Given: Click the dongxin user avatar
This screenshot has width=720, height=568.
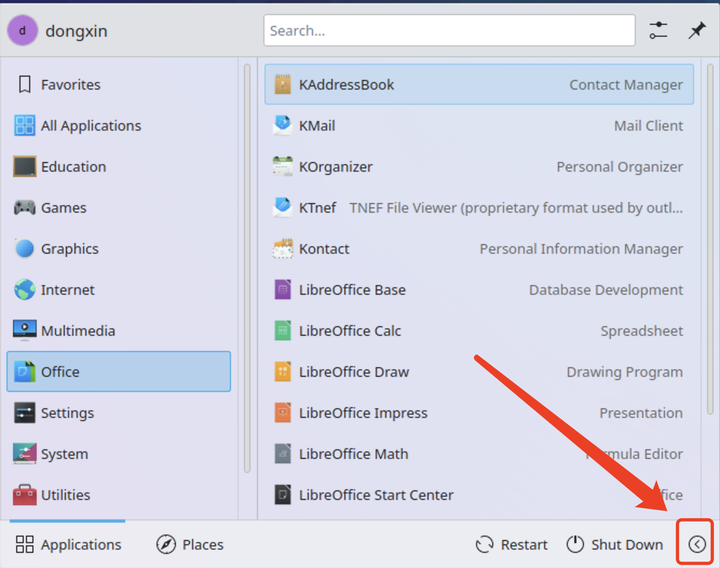Looking at the screenshot, I should click(22, 30).
